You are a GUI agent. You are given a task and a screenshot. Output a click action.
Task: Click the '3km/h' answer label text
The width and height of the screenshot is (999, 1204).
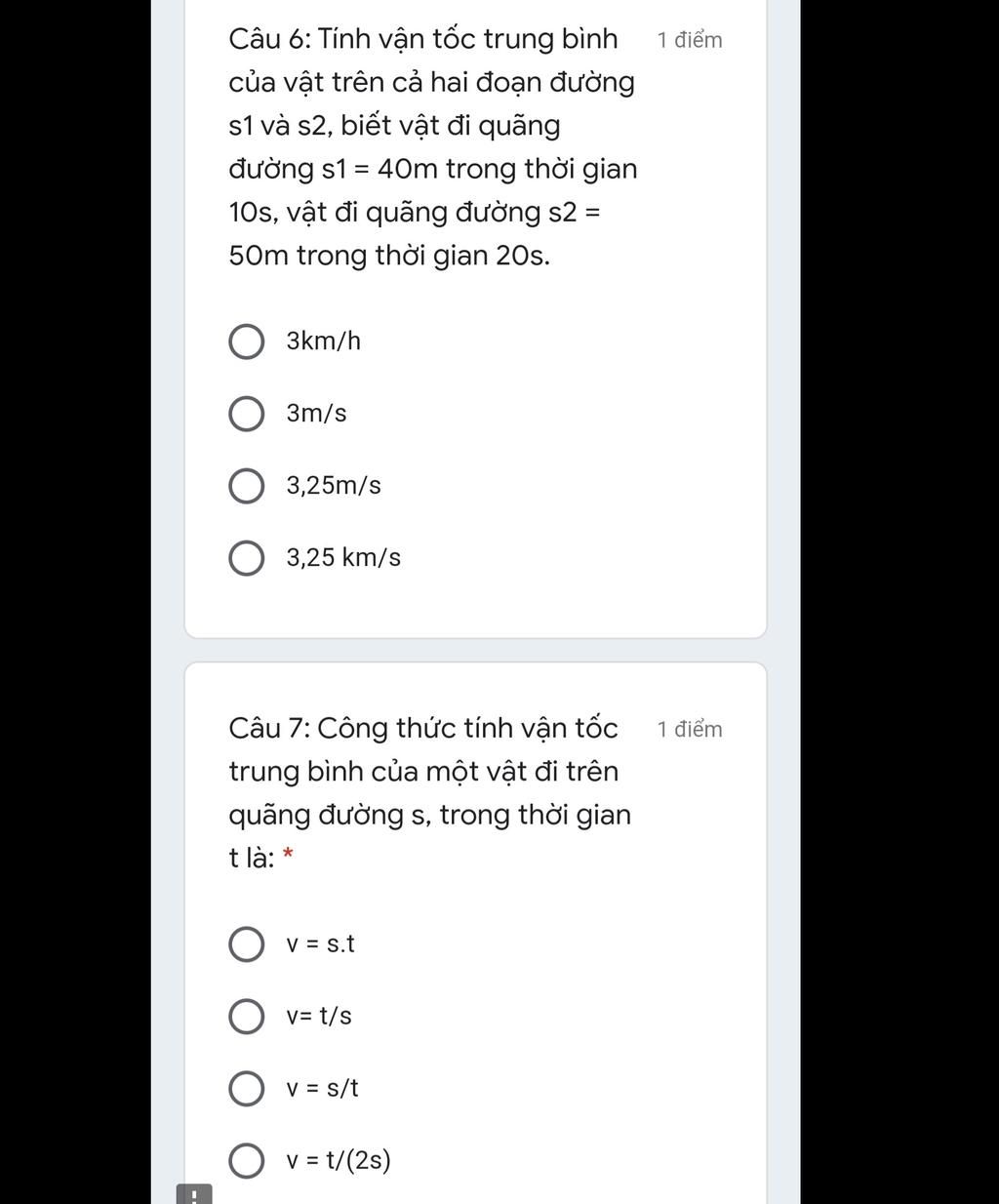pyautogui.click(x=323, y=341)
